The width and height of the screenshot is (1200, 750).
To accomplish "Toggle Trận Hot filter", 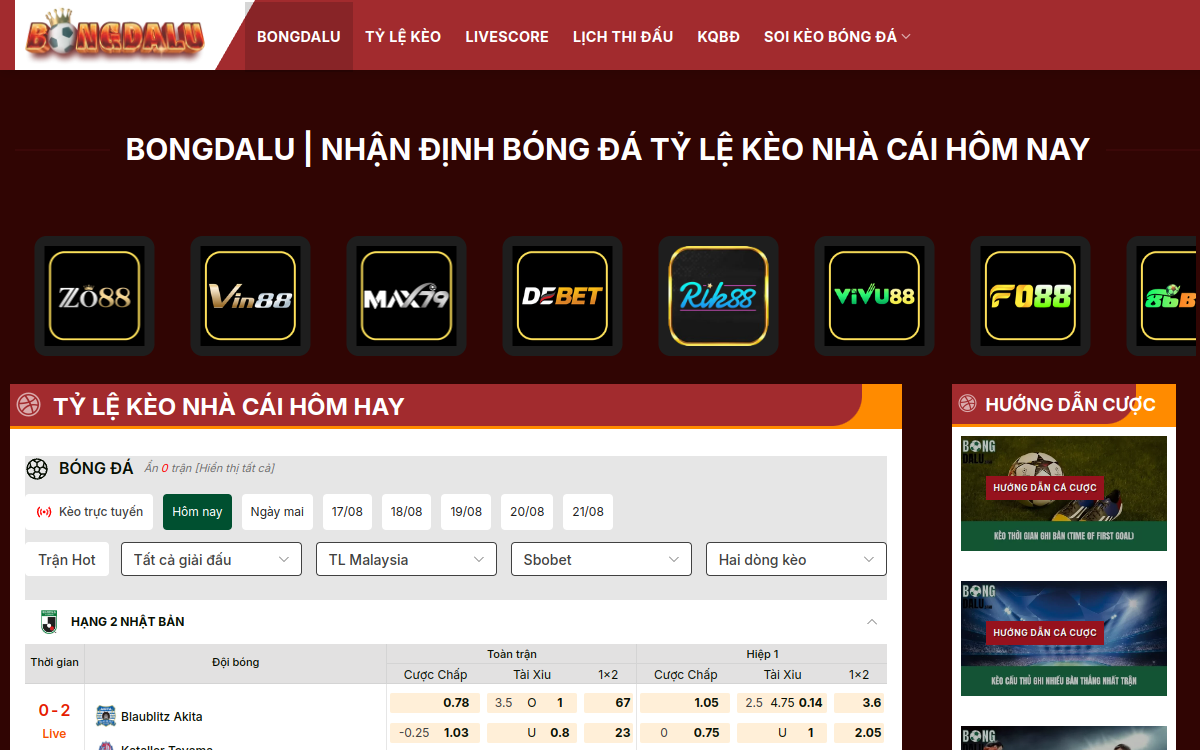I will coord(67,560).
